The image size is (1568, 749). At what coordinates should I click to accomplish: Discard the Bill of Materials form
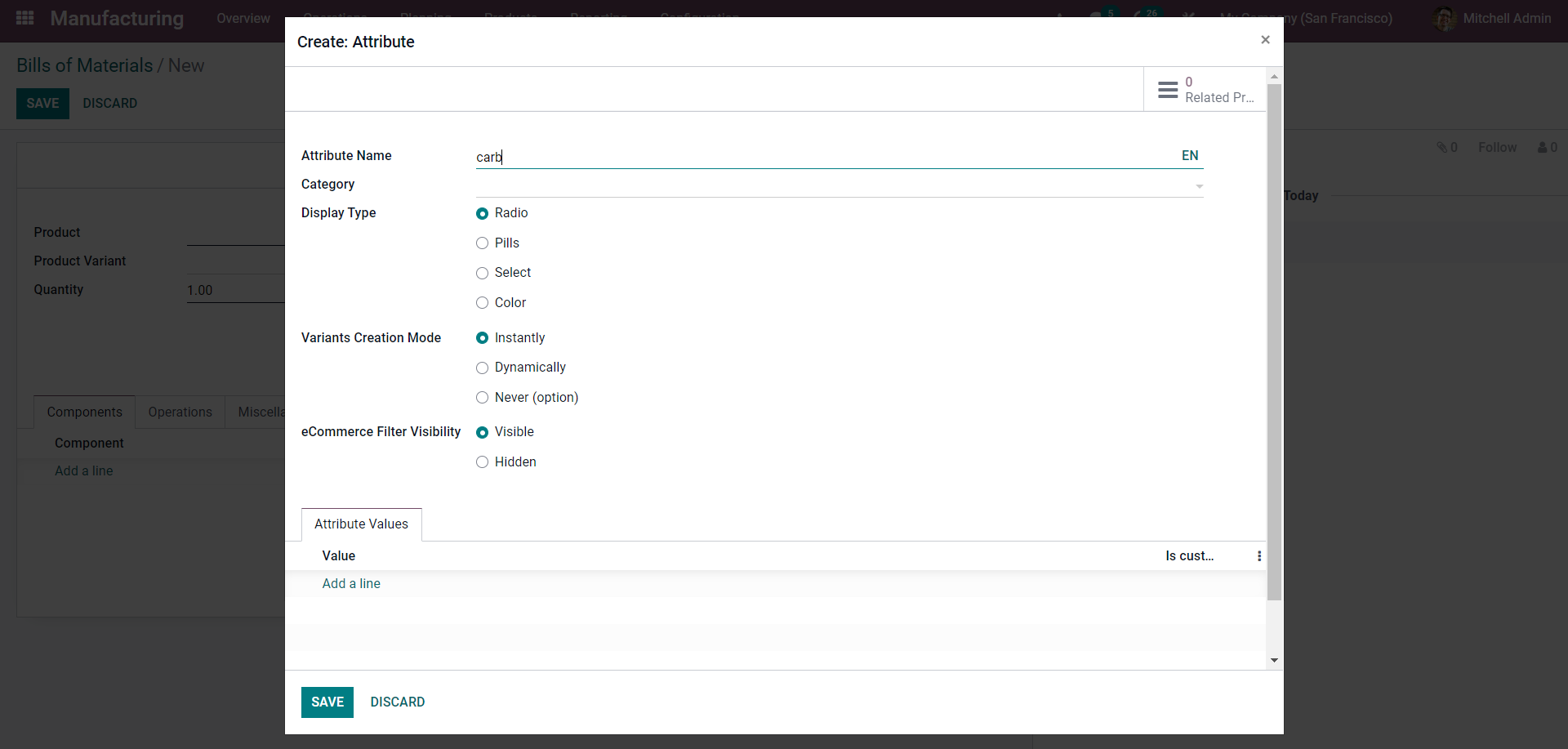pyautogui.click(x=110, y=104)
